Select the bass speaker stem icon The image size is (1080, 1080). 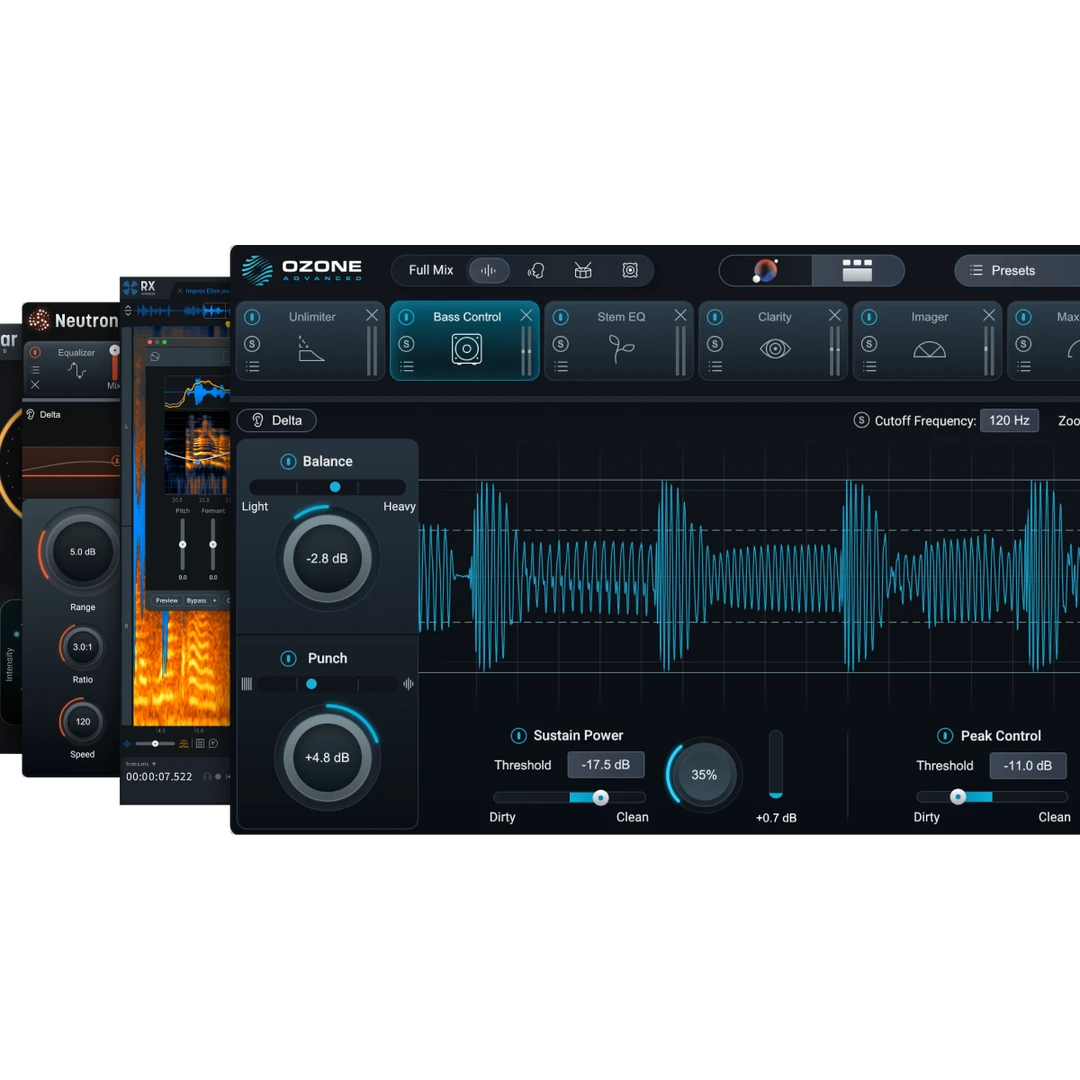tap(630, 270)
